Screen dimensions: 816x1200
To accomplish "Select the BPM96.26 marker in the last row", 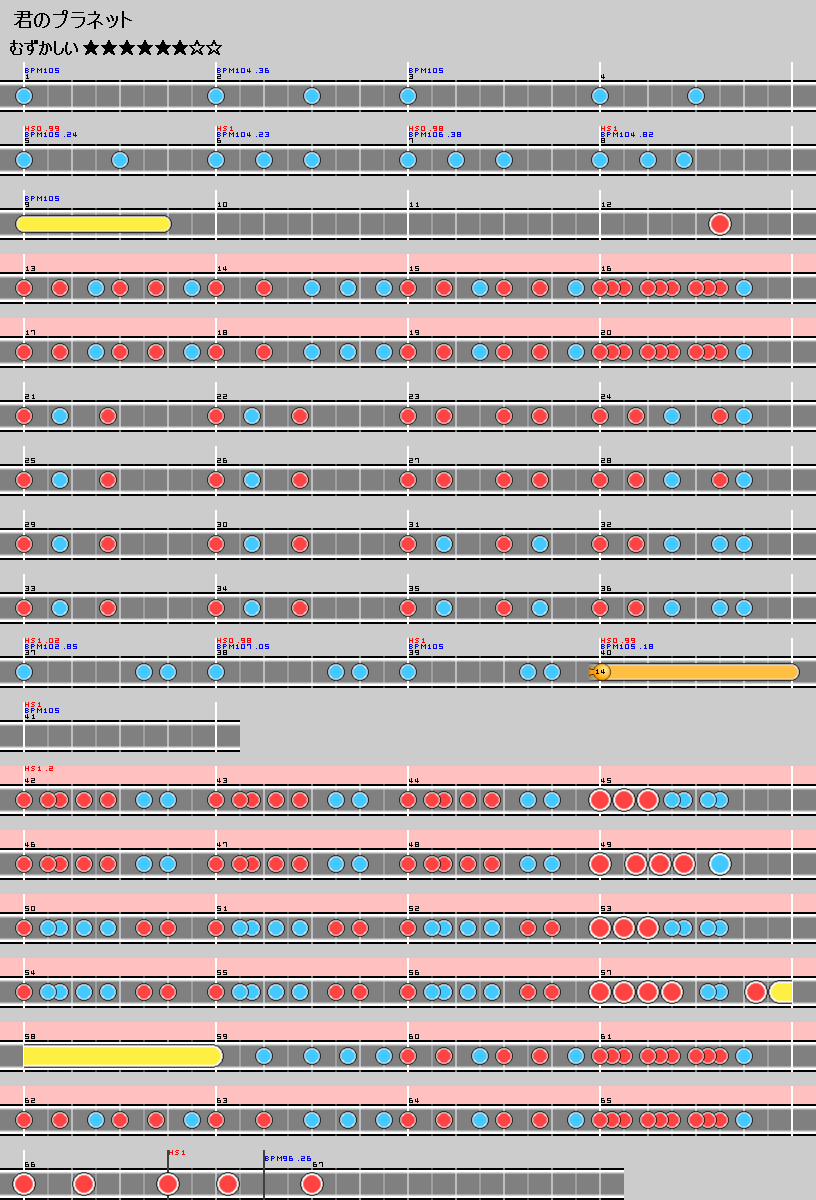I will pyautogui.click(x=288, y=1158).
